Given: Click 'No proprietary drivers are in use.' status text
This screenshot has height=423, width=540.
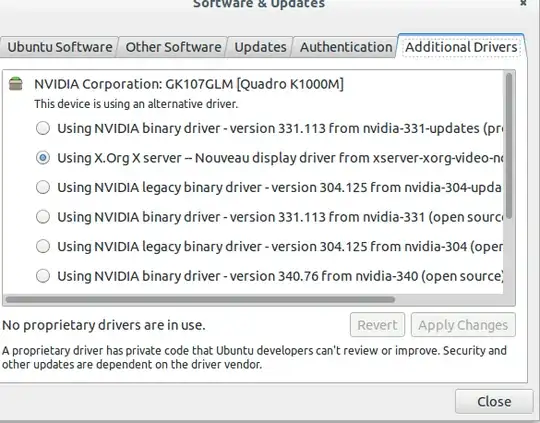Looking at the screenshot, I should (x=104, y=325).
